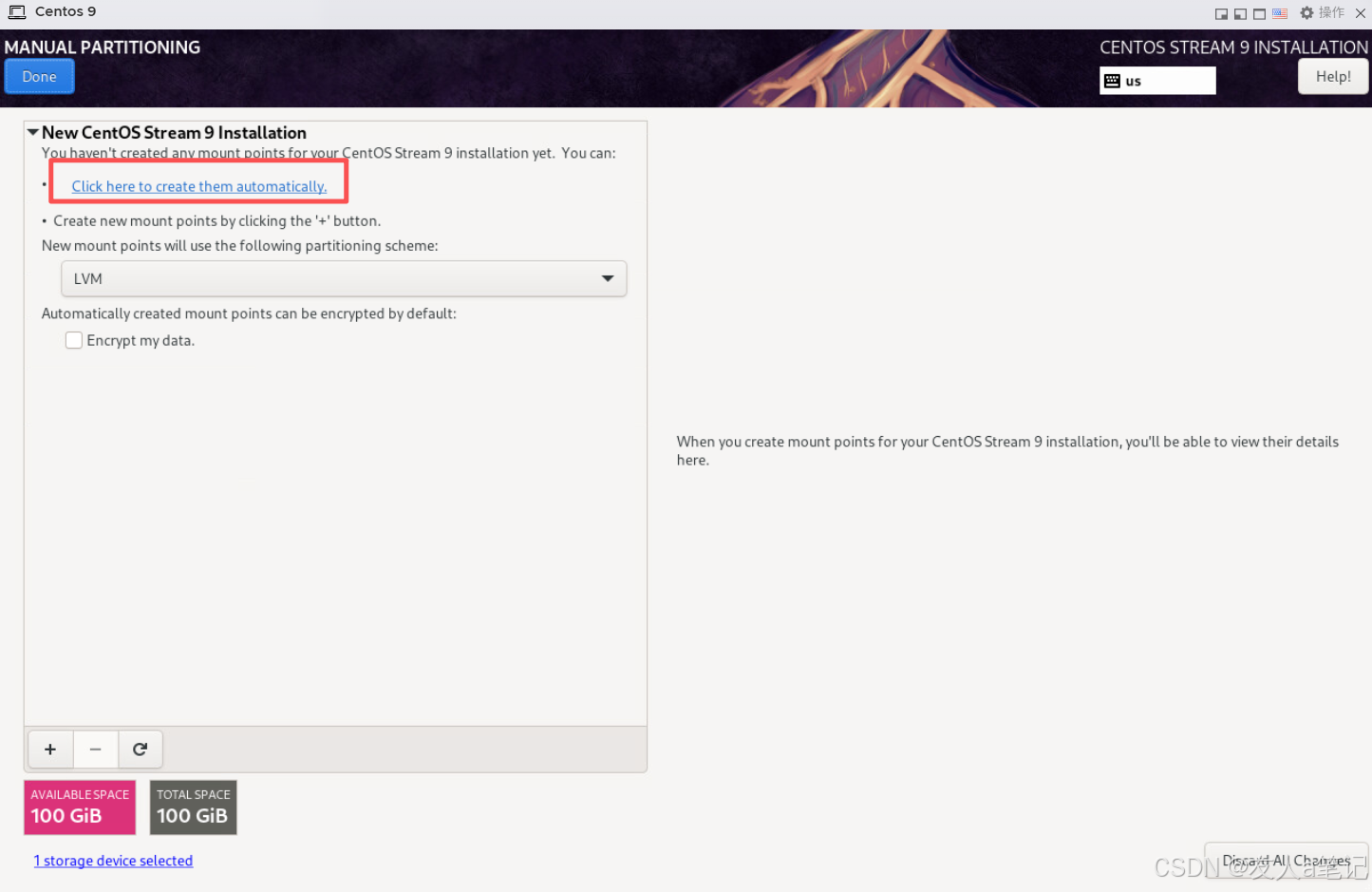1372x892 pixels.
Task: Open the gear 操作 actions menu
Action: [1322, 12]
